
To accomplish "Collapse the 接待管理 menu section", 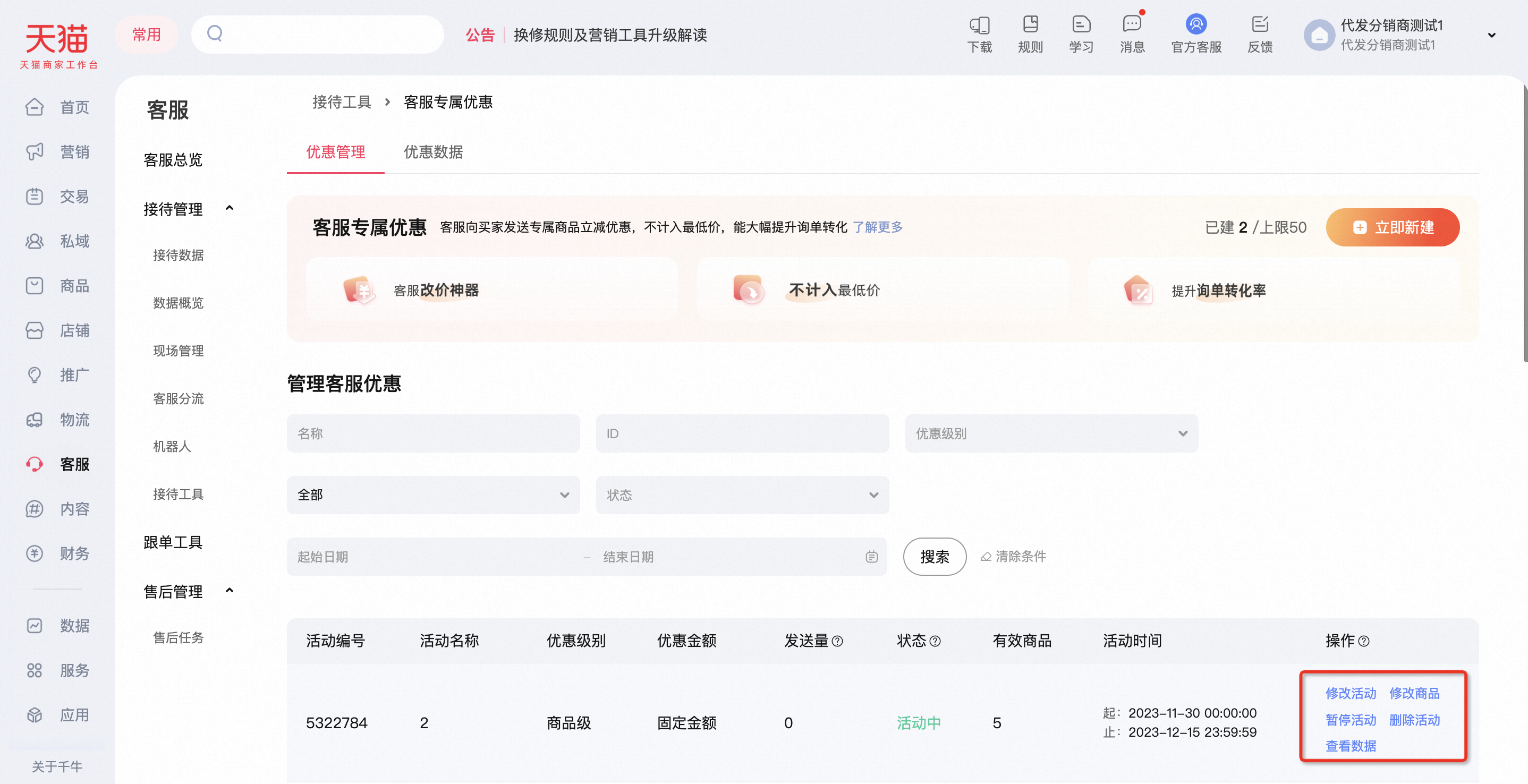I will (x=230, y=208).
